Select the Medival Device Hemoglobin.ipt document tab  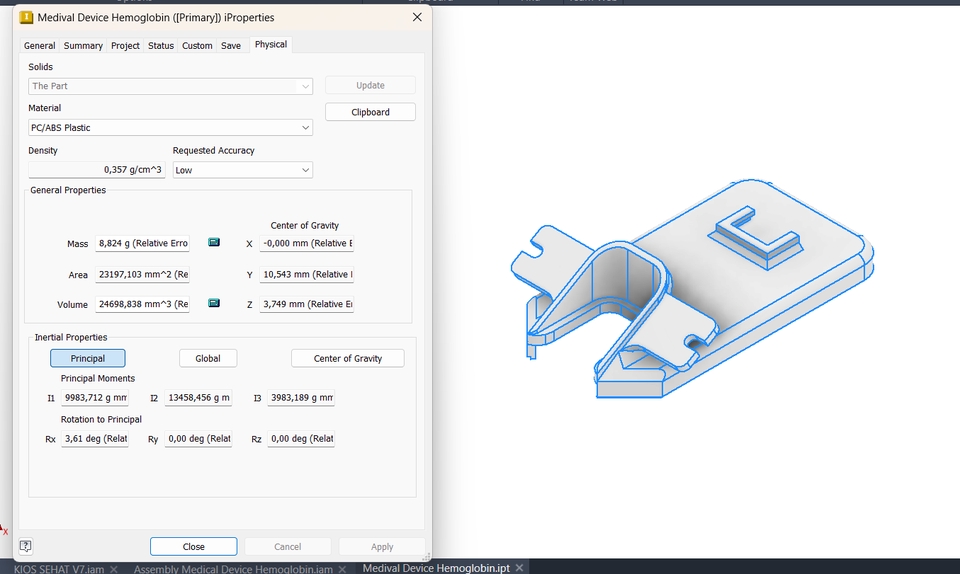point(436,568)
